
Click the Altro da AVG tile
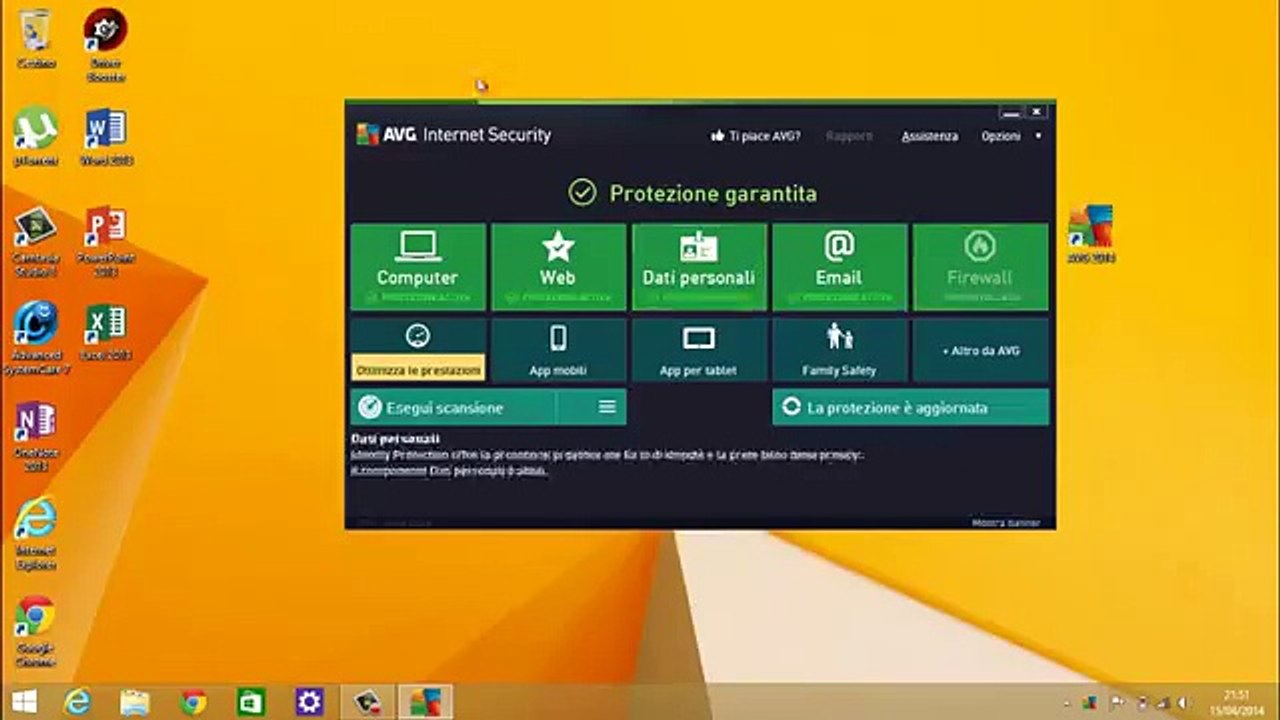pyautogui.click(x=981, y=350)
